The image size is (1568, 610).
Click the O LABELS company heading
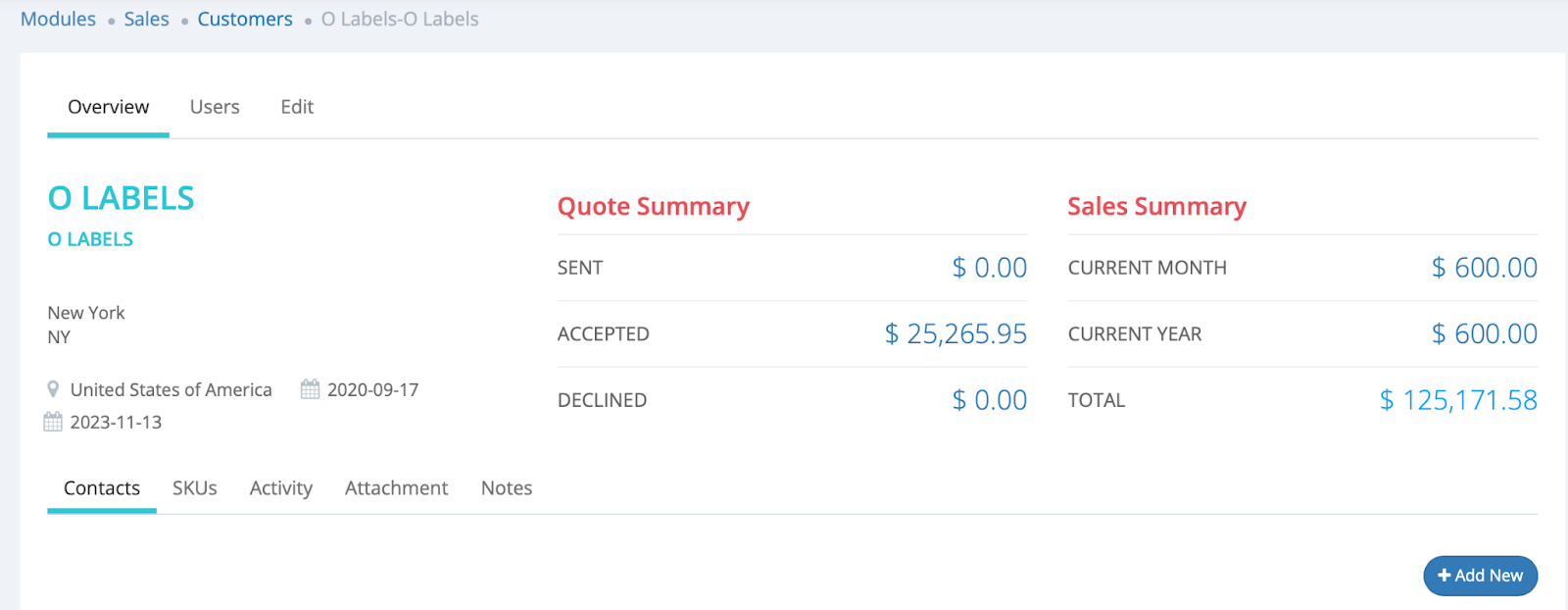click(x=122, y=198)
